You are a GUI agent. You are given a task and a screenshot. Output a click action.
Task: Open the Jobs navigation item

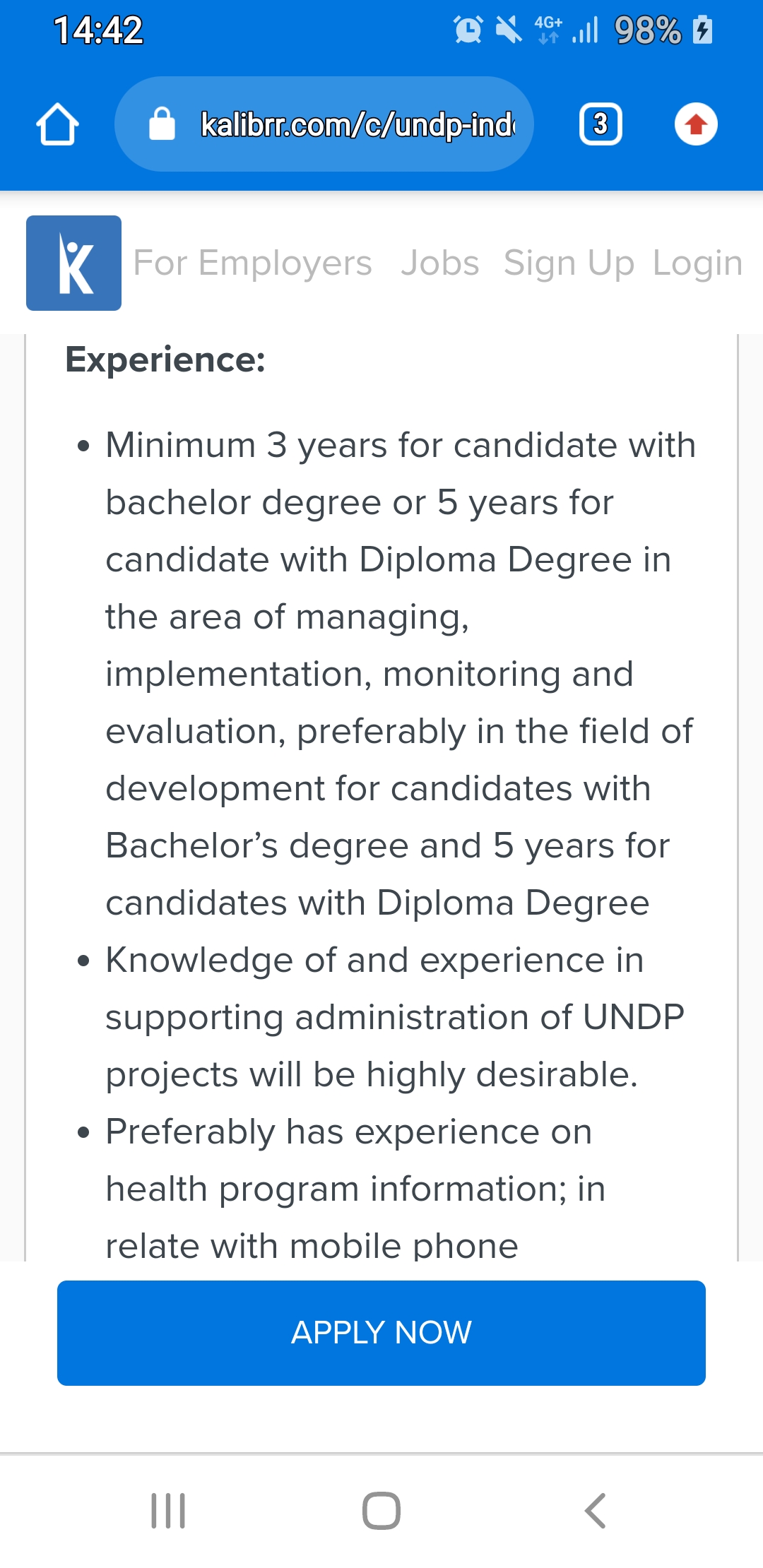point(439,263)
